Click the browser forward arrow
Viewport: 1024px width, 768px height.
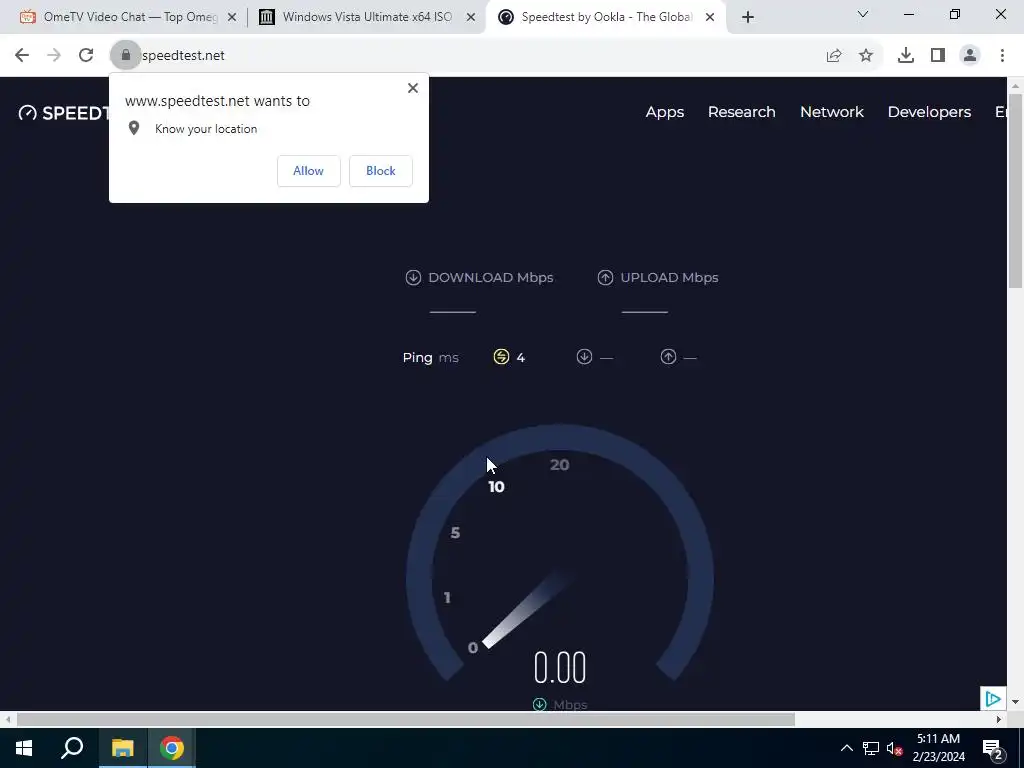54,56
